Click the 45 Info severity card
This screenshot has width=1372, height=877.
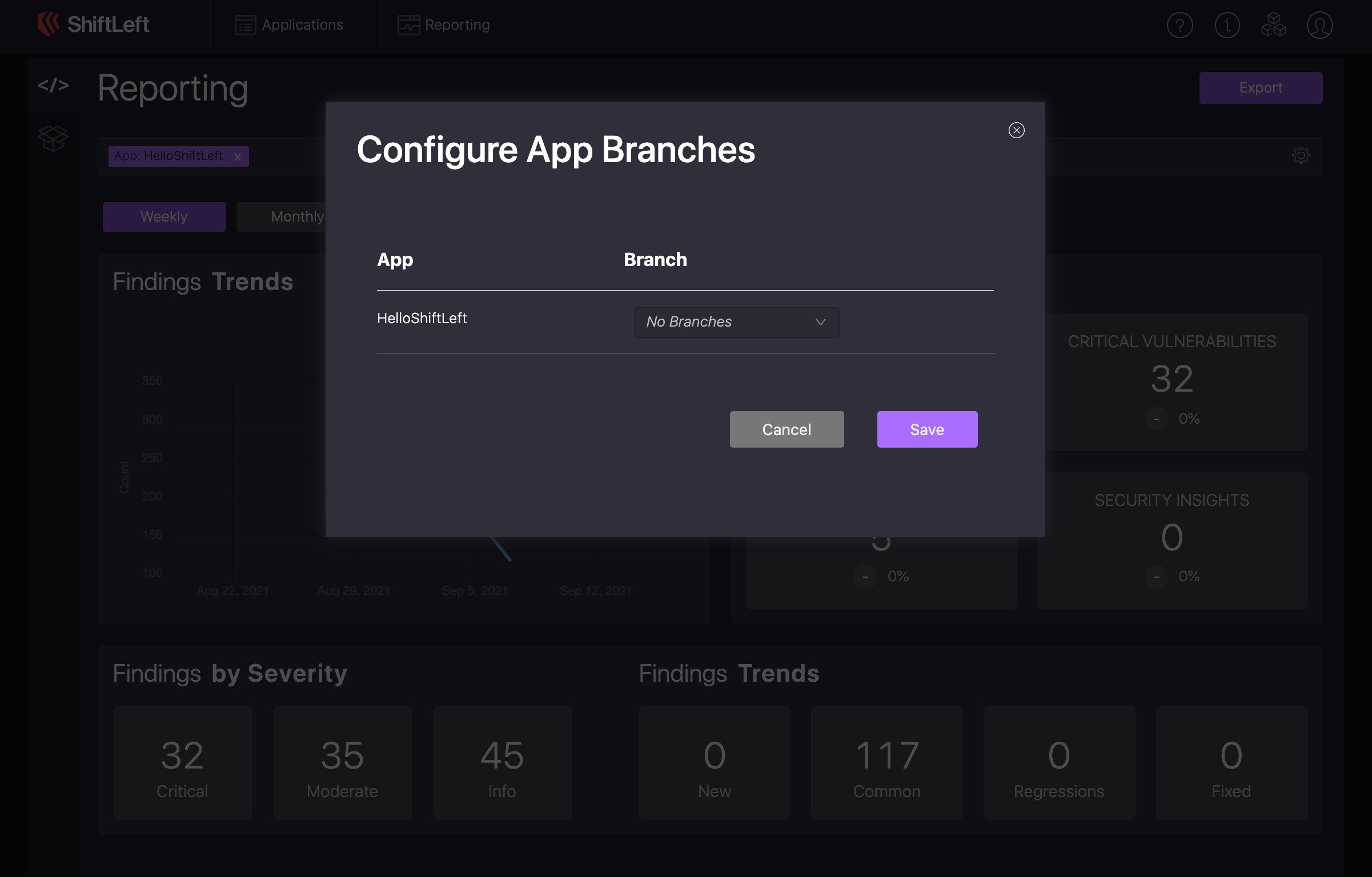[x=503, y=763]
